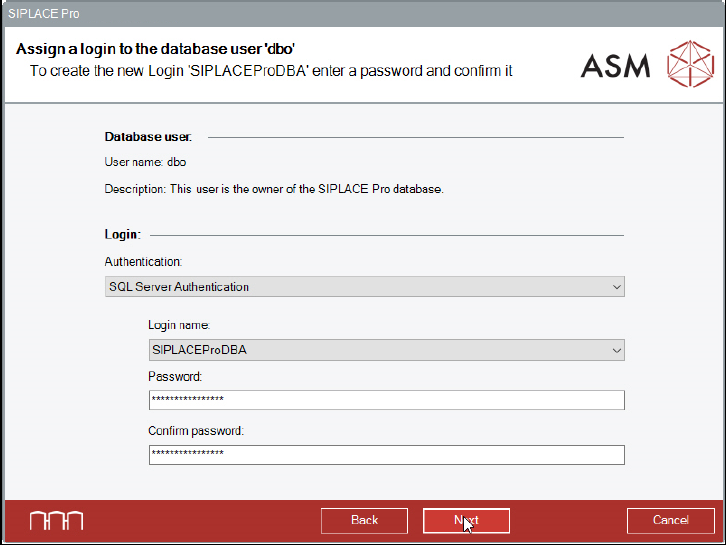Focus the Password input field

pyautogui.click(x=386, y=400)
